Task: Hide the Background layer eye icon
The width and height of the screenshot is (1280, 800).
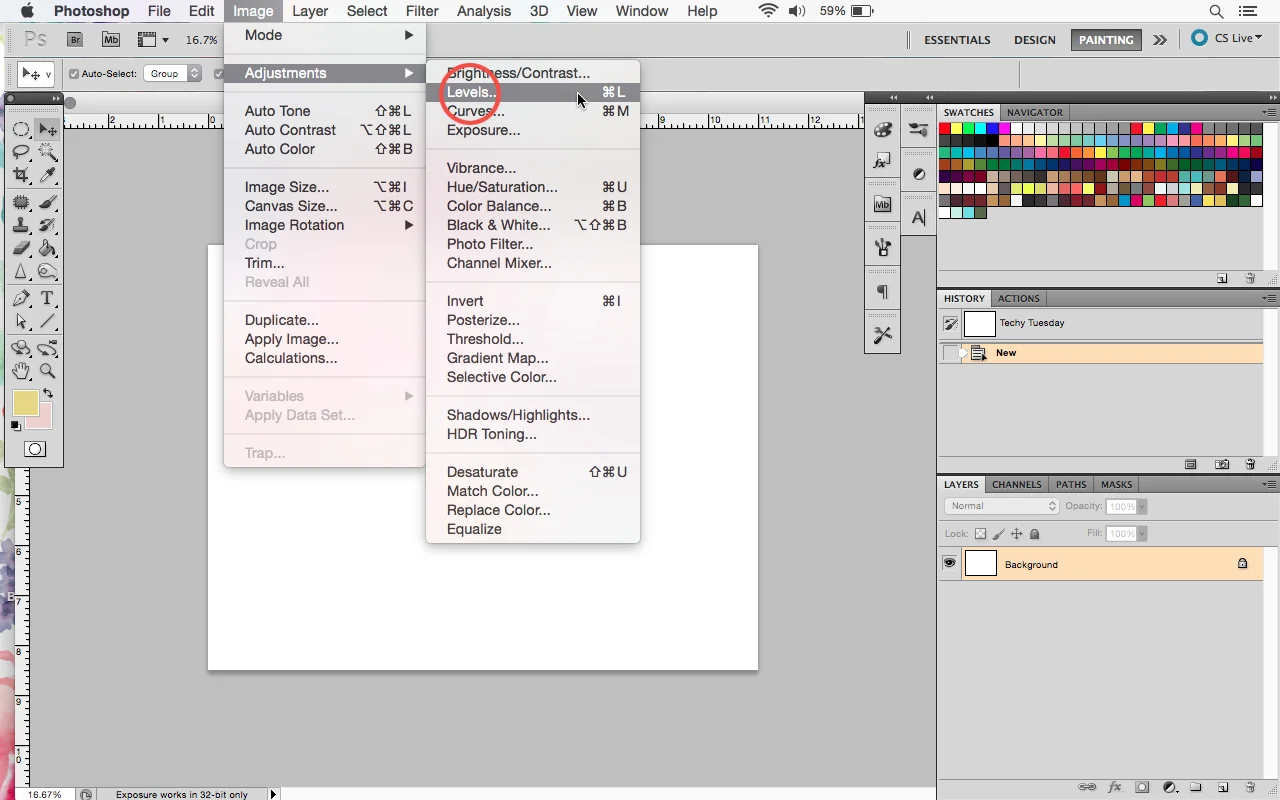Action: pos(949,564)
